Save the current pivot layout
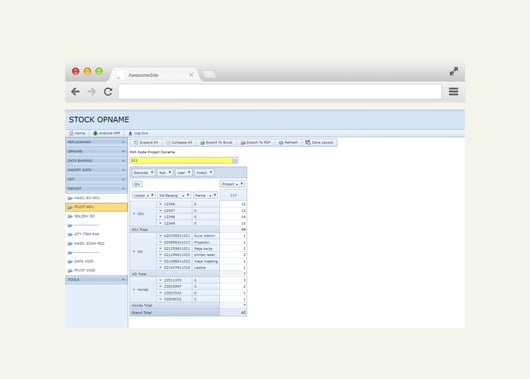 click(x=320, y=142)
